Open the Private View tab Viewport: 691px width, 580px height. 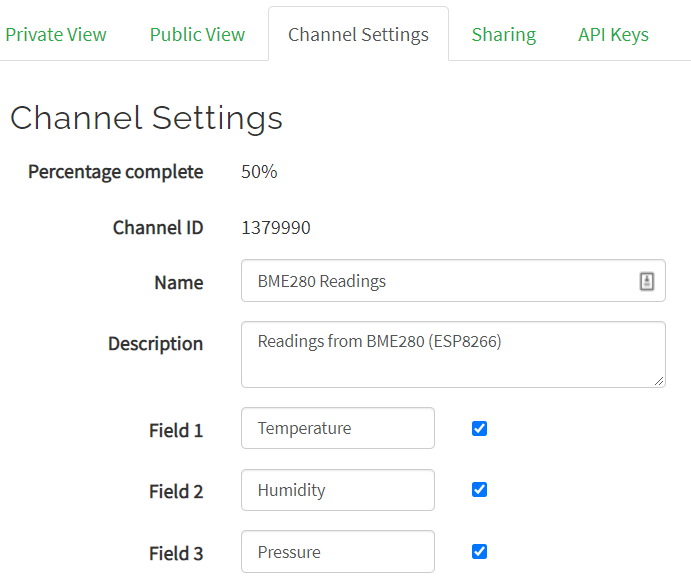coord(56,34)
